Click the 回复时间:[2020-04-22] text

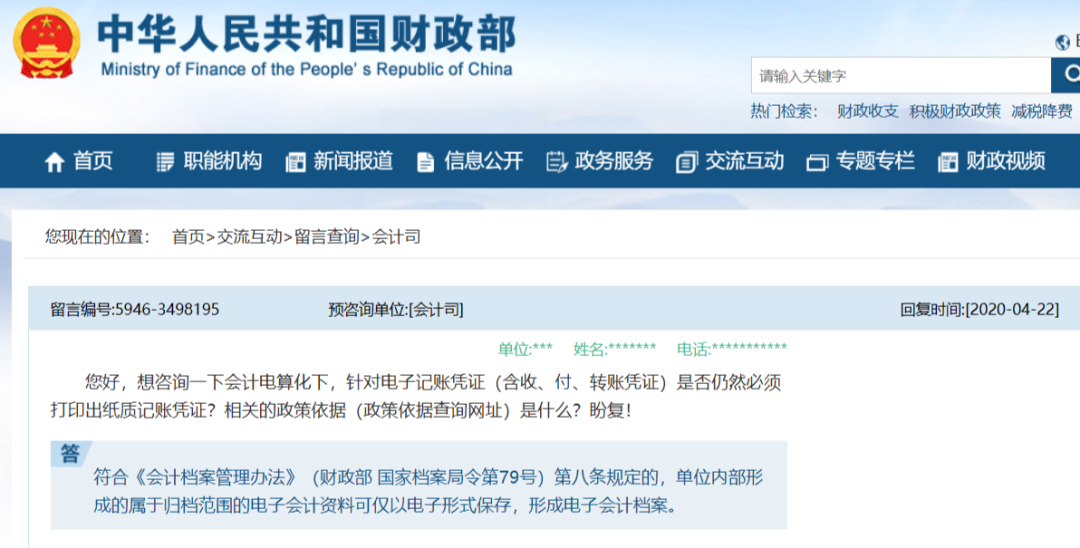pos(979,309)
